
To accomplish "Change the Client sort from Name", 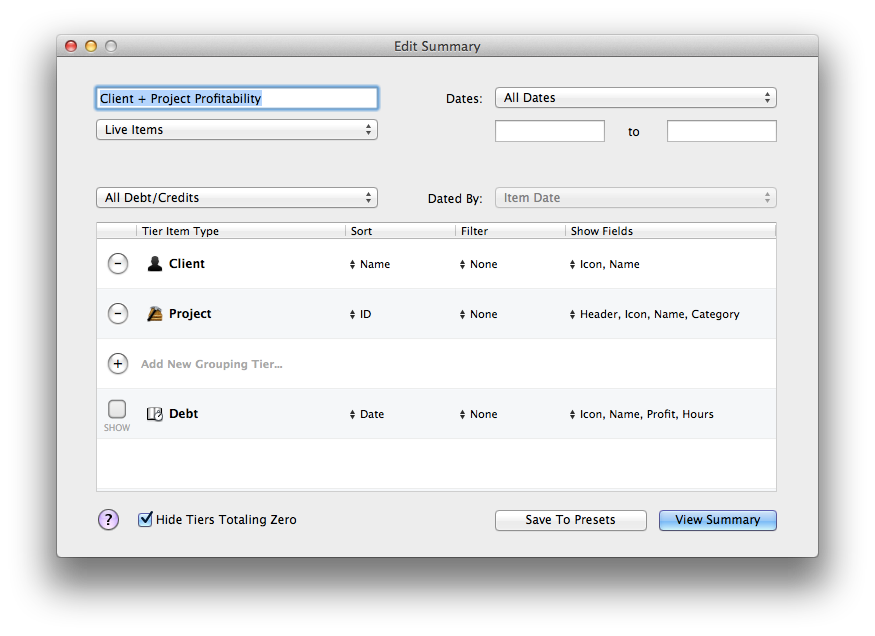I will pyautogui.click(x=375, y=263).
